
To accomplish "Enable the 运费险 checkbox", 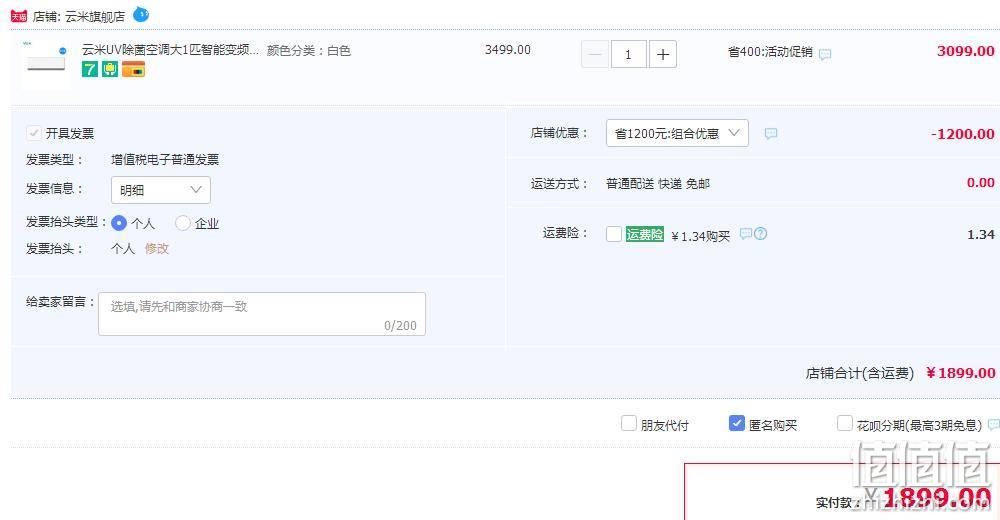I will 614,234.
